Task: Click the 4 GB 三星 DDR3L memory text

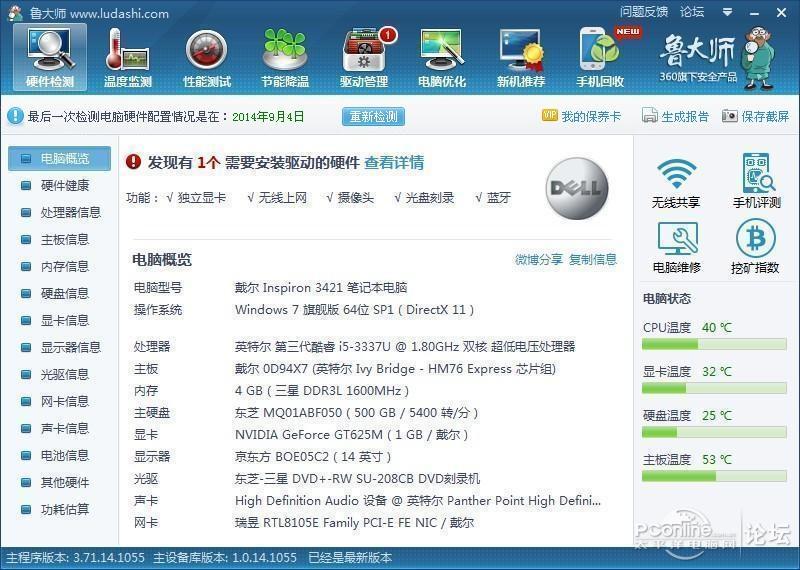Action: click(x=321, y=391)
